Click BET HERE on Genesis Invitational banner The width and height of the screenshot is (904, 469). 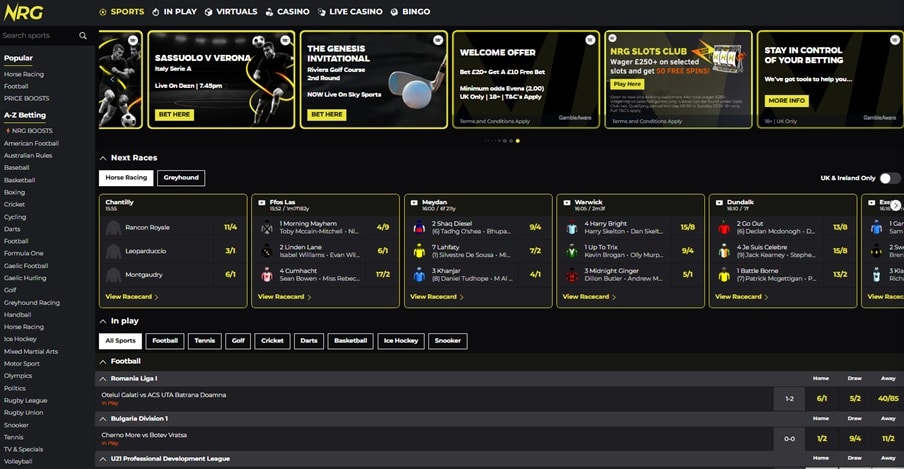click(x=327, y=115)
